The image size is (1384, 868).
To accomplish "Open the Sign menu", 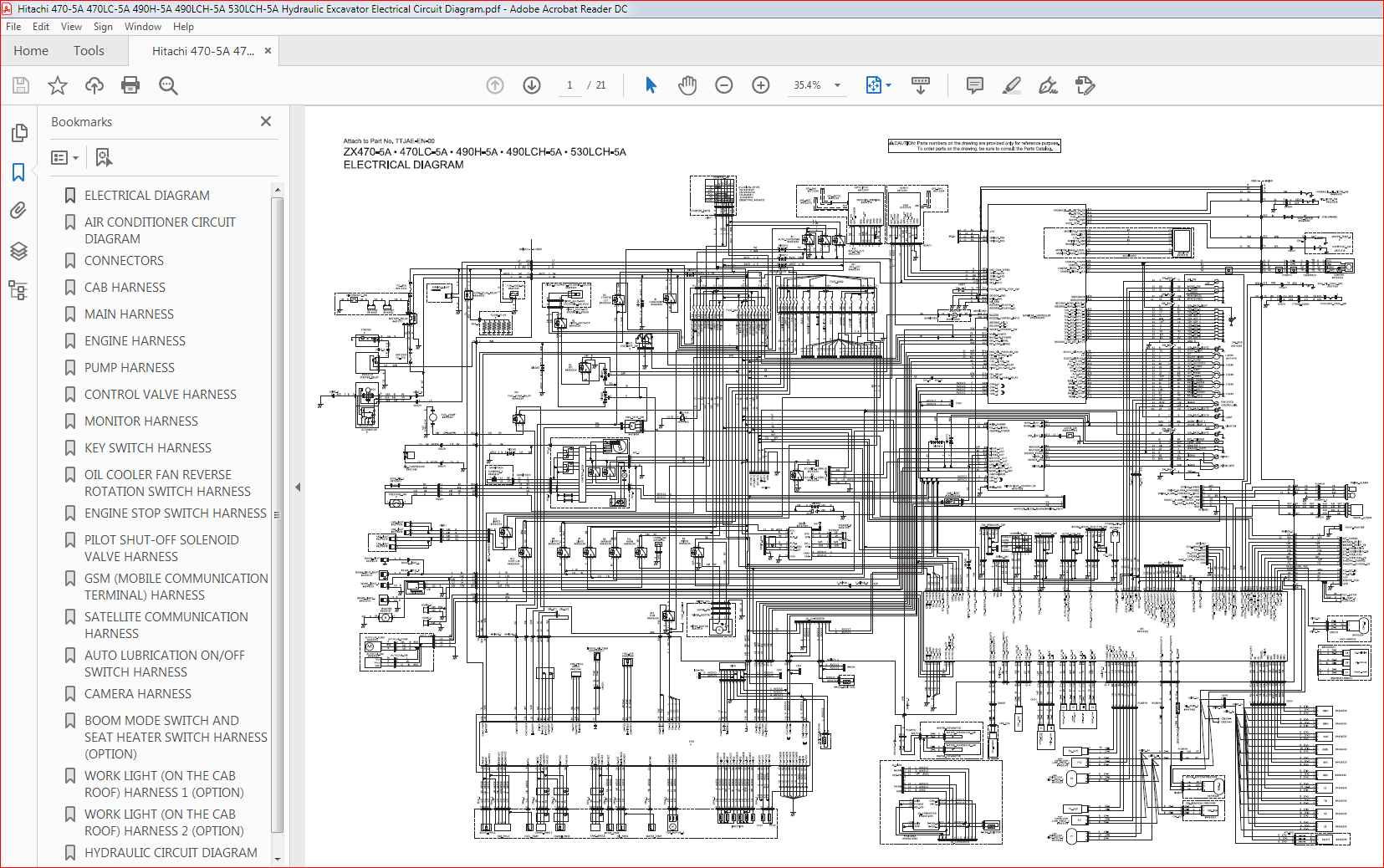I will tap(103, 27).
